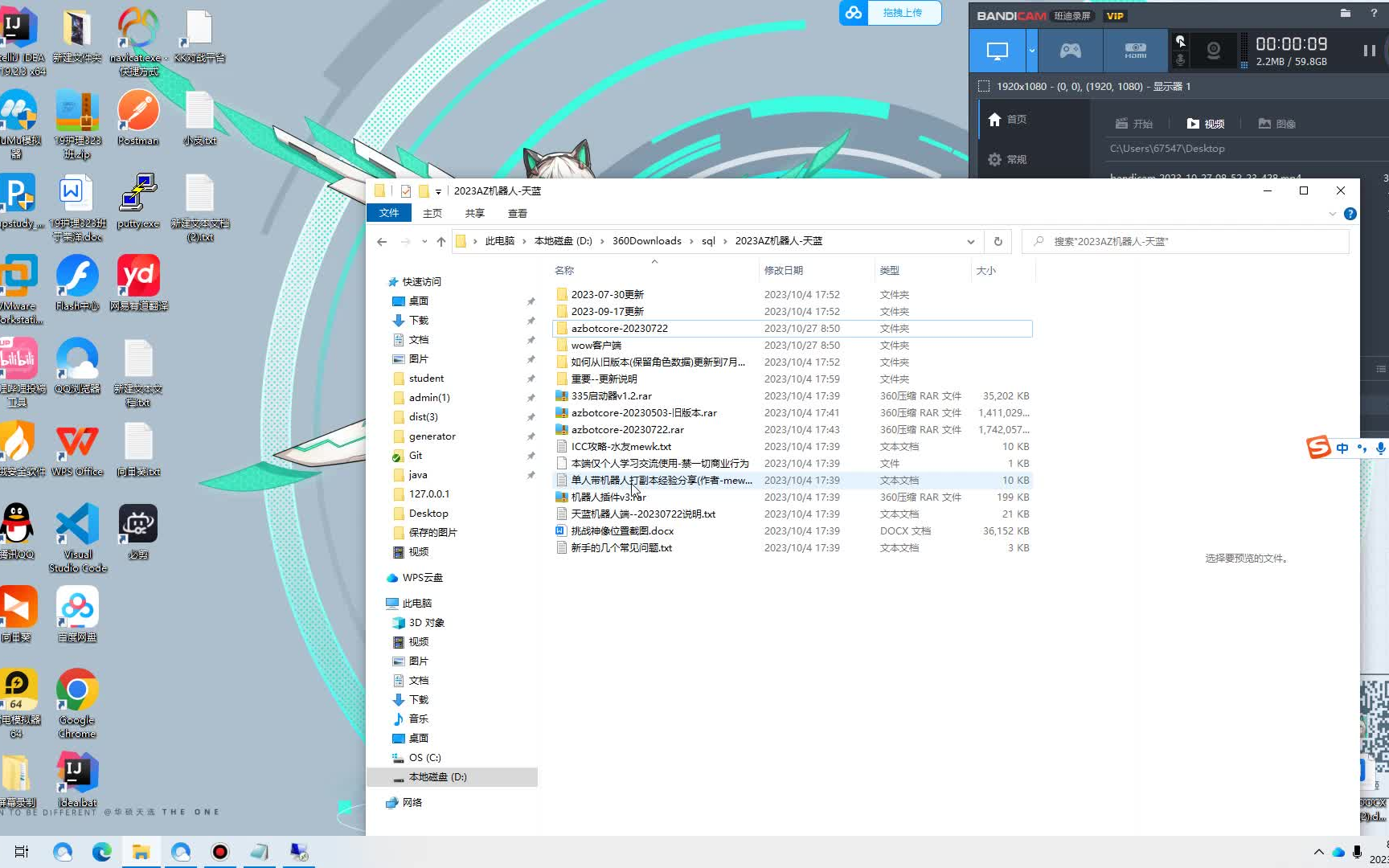Open idea.bat desktop icon
The image size is (1389, 868).
pyautogui.click(x=77, y=780)
